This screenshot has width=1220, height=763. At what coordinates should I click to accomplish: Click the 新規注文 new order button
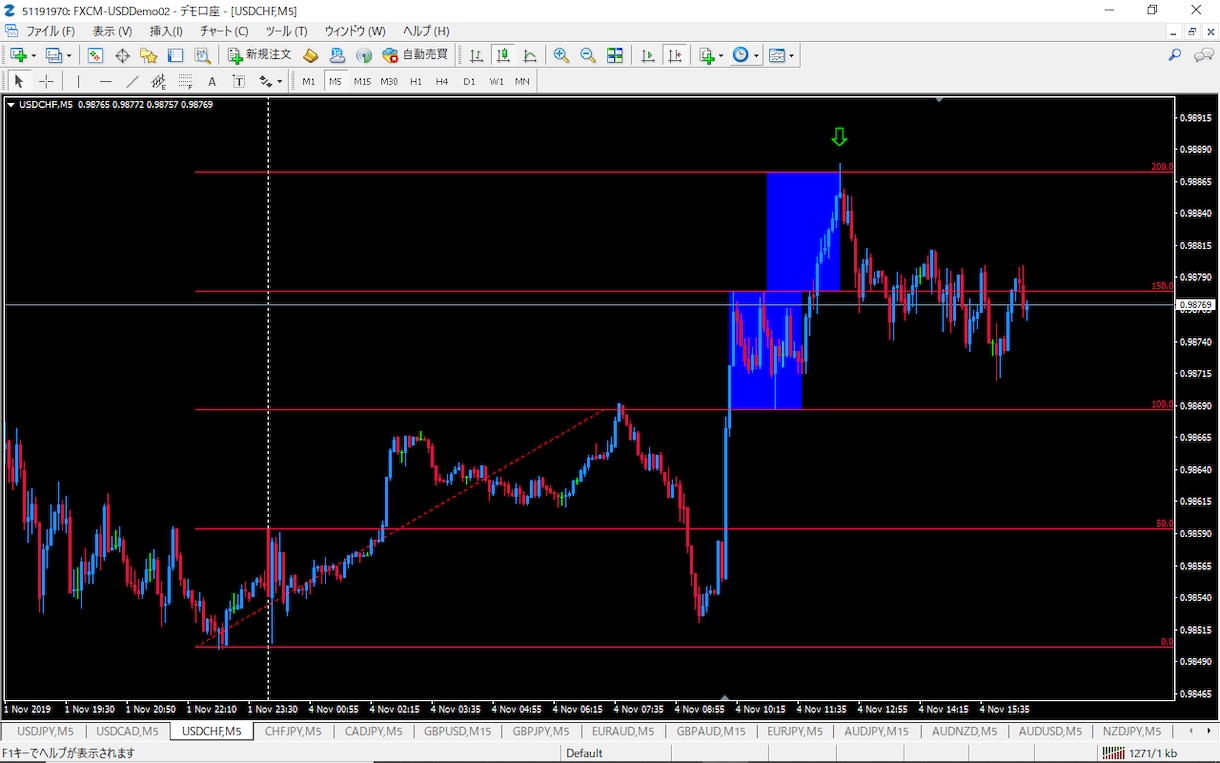tap(259, 56)
